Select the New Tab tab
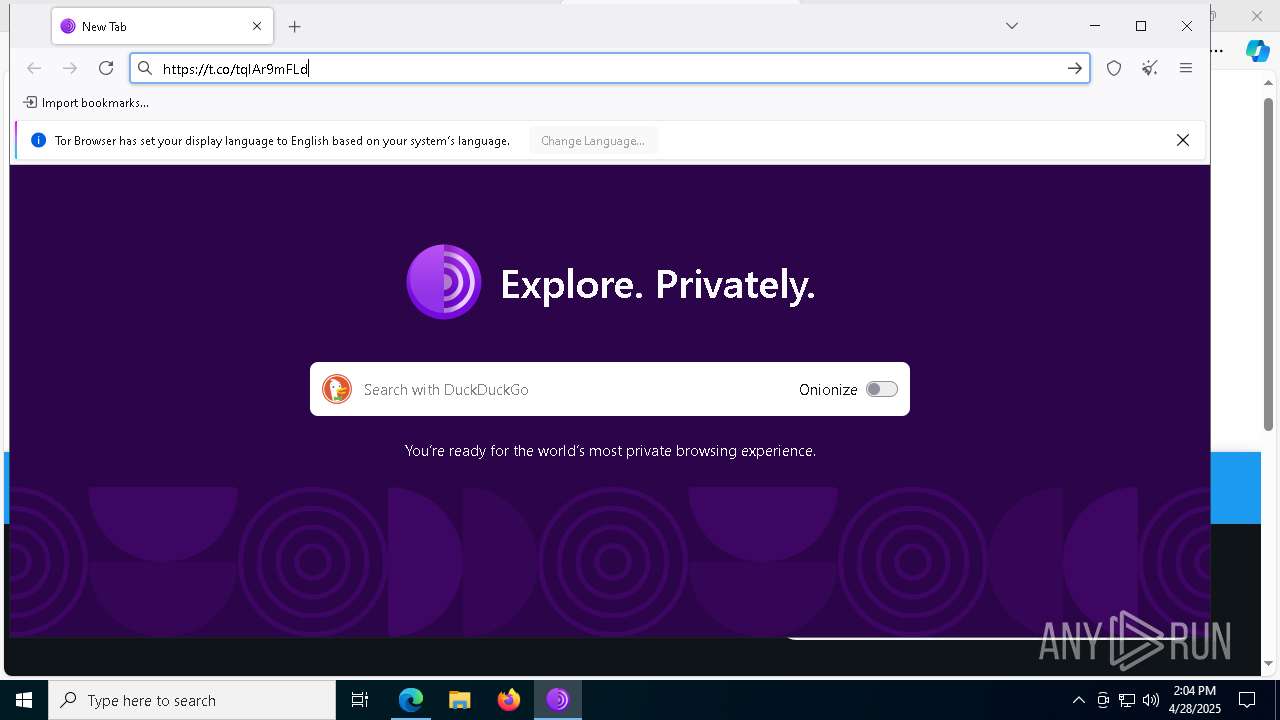The image size is (1280, 720). coord(162,27)
